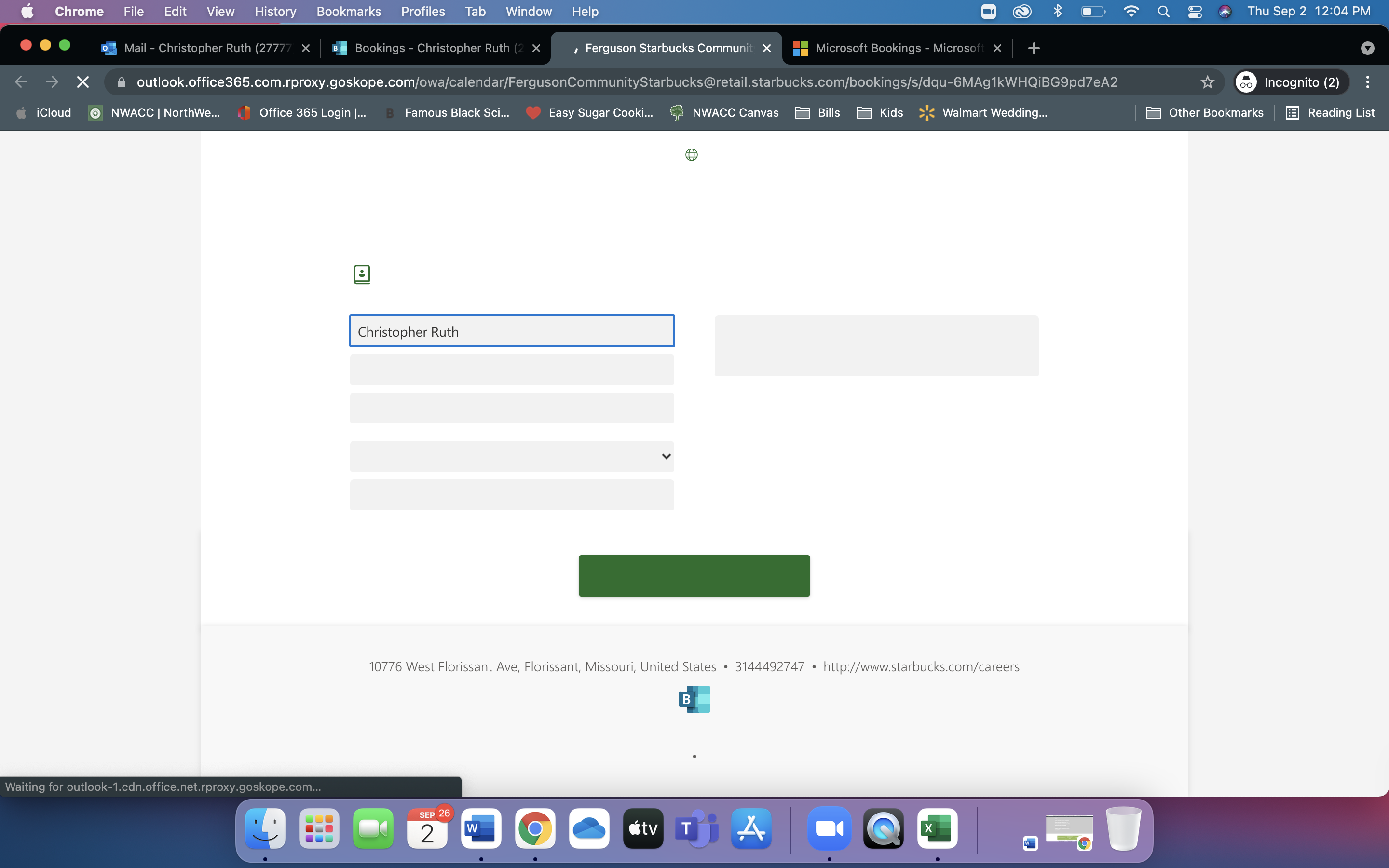Open Apple TV from the Dock
Image resolution: width=1389 pixels, height=868 pixels.
(643, 828)
